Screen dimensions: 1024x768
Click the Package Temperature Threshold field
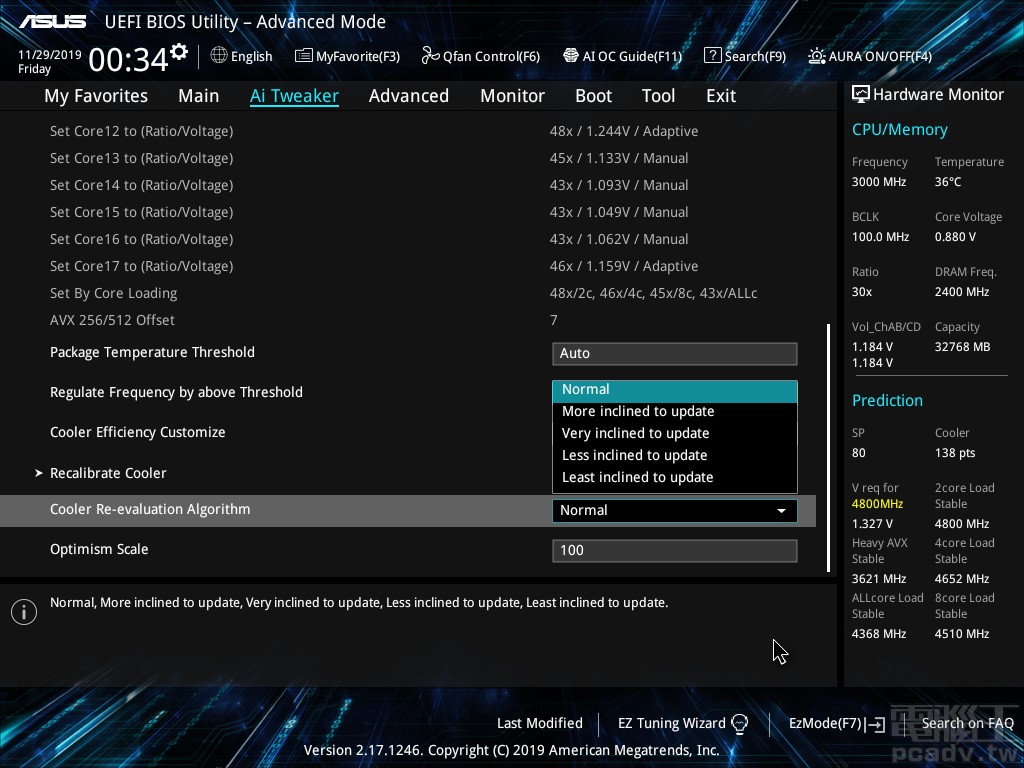[x=674, y=353]
